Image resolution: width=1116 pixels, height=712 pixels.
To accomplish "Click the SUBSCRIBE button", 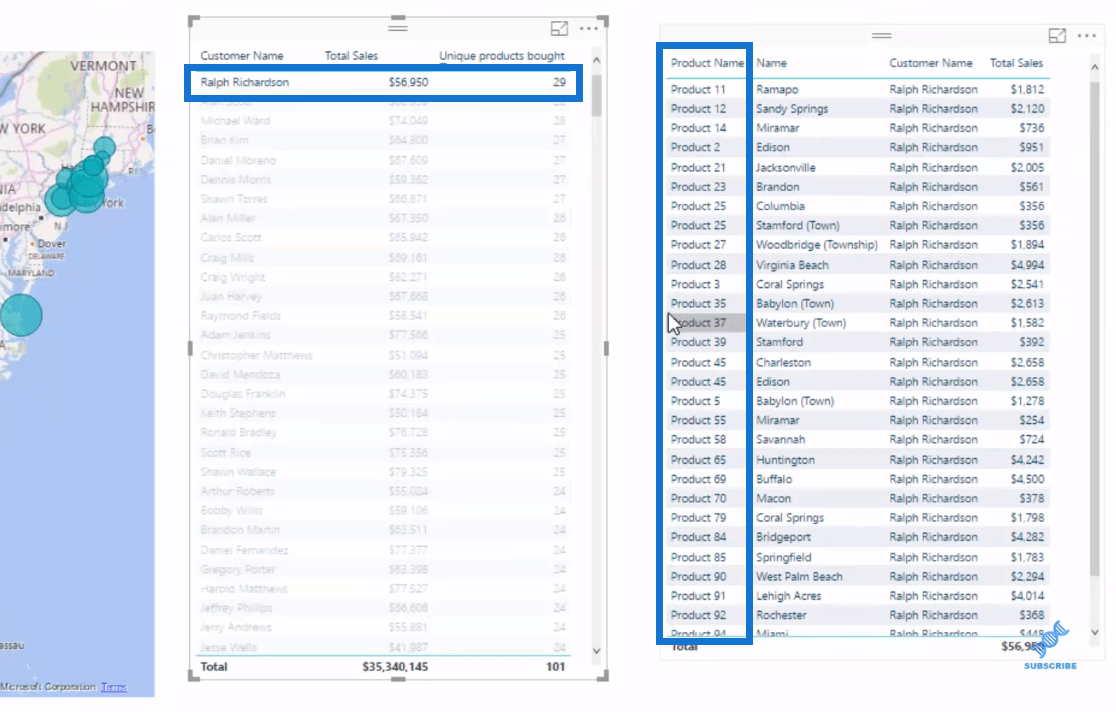I will [1051, 666].
